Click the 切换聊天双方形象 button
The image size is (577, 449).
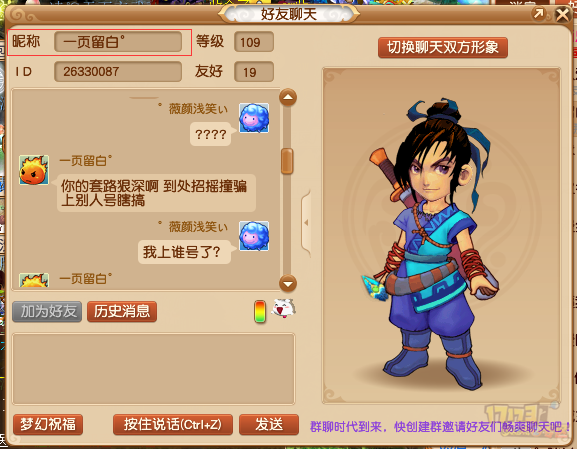(443, 47)
